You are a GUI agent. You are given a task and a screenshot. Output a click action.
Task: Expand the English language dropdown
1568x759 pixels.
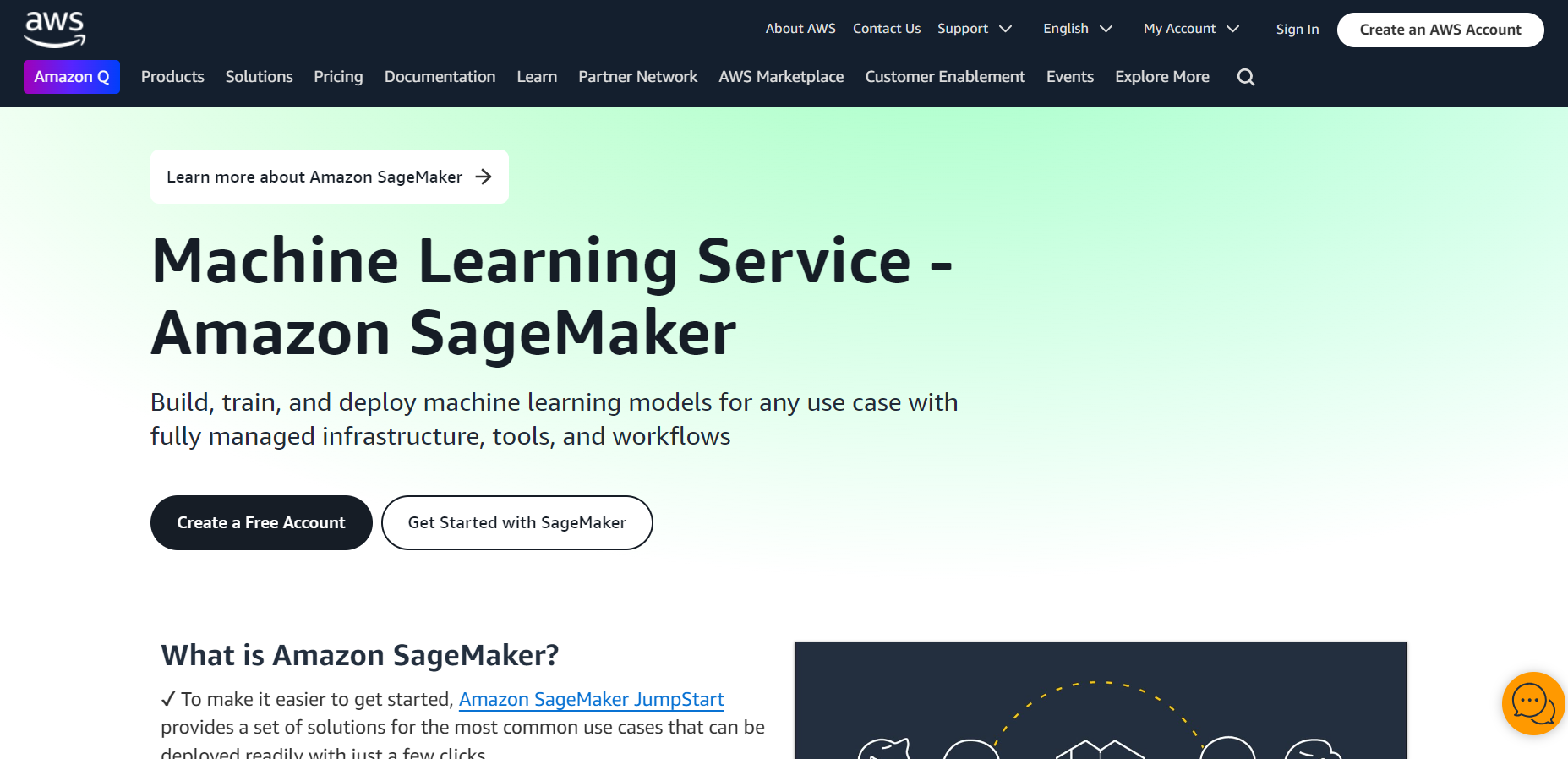1078,29
